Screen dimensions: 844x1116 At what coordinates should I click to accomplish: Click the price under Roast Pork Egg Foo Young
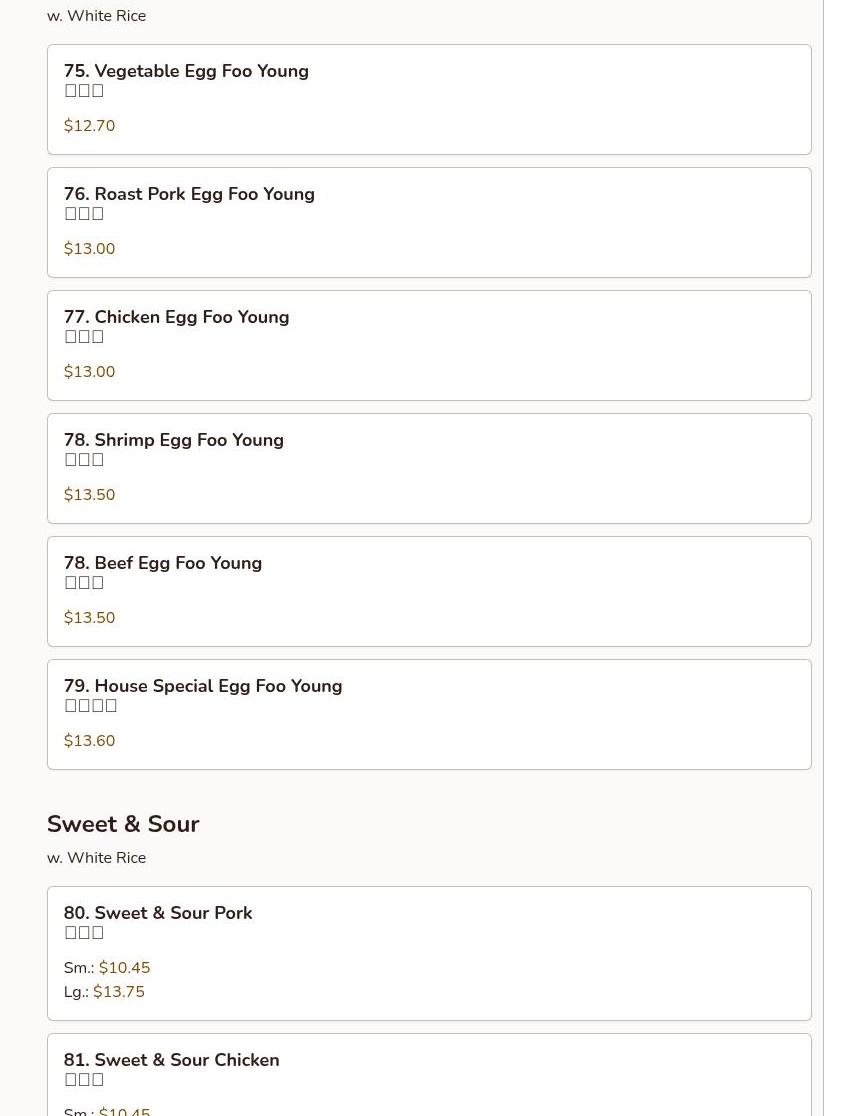(x=89, y=249)
